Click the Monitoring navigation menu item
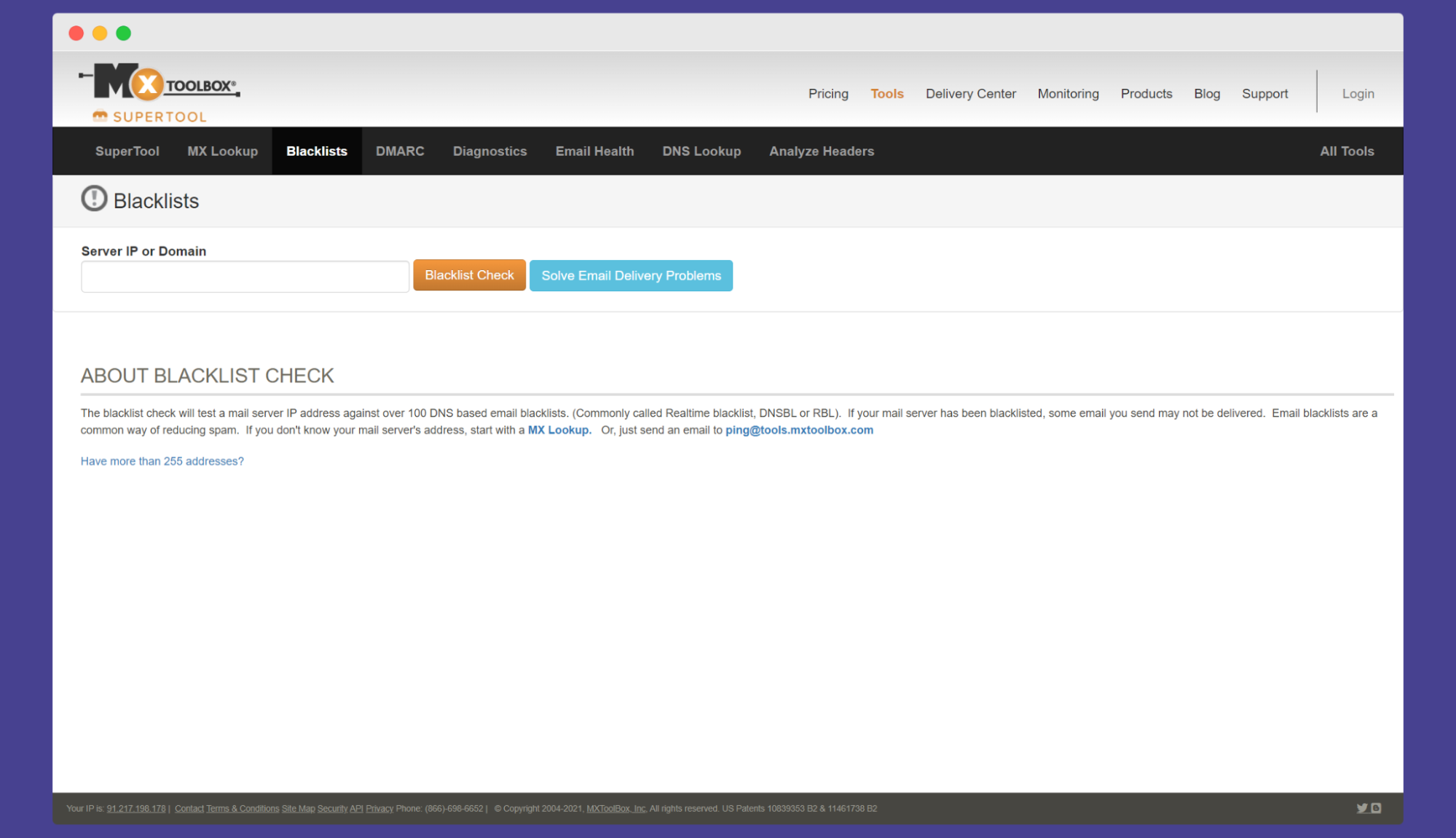Screen dimensions: 1456x838 [1068, 93]
